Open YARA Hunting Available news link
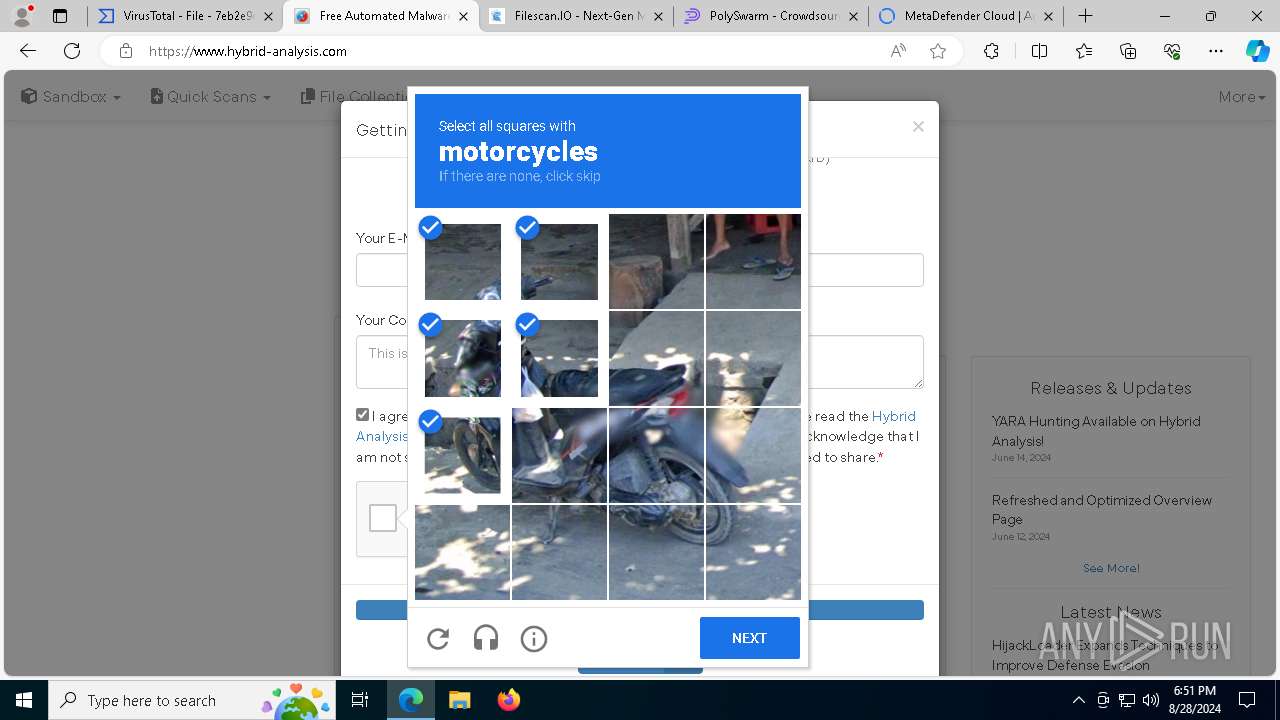The image size is (1280, 720). point(1096,431)
